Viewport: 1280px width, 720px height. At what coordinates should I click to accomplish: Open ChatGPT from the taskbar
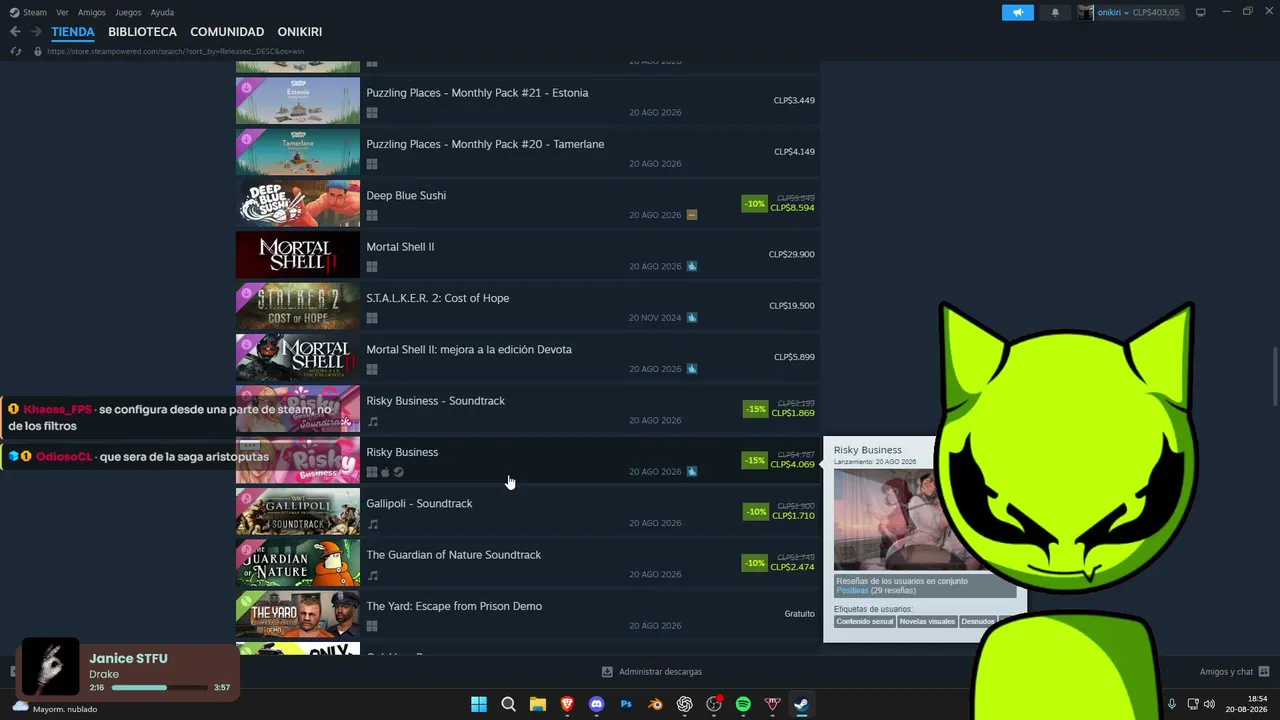[685, 704]
